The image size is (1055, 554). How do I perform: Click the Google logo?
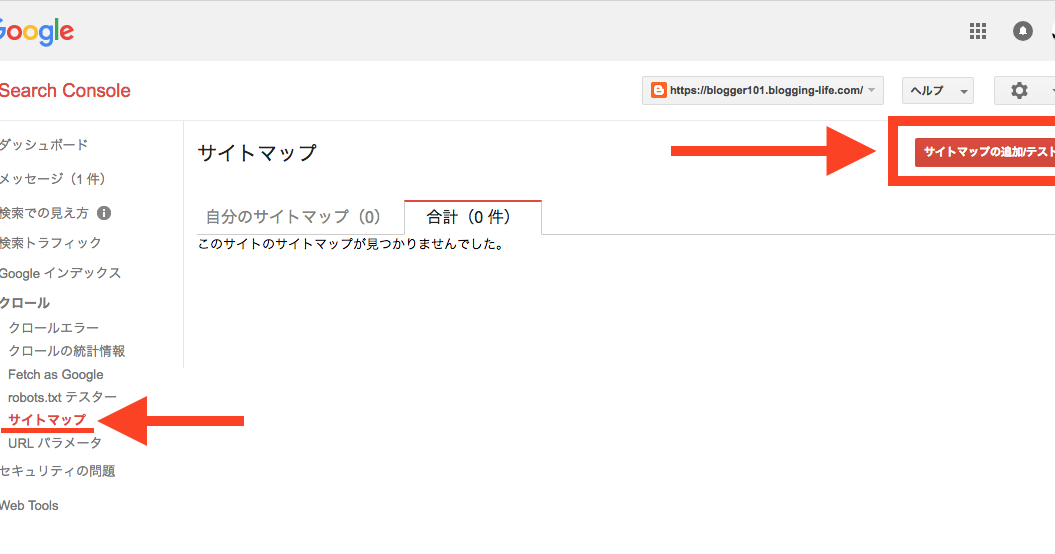(x=36, y=32)
